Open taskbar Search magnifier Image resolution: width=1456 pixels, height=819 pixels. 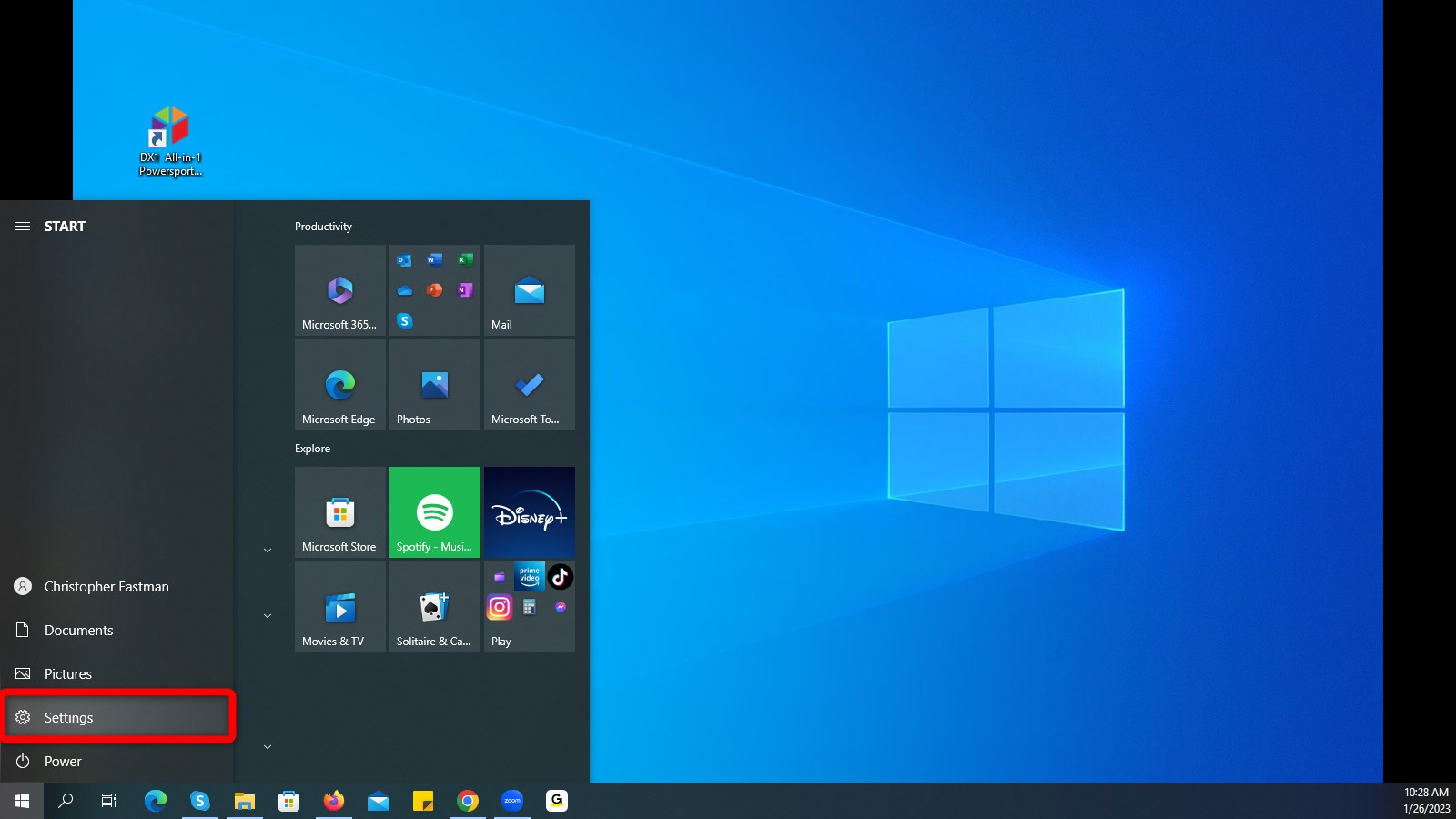coord(66,801)
